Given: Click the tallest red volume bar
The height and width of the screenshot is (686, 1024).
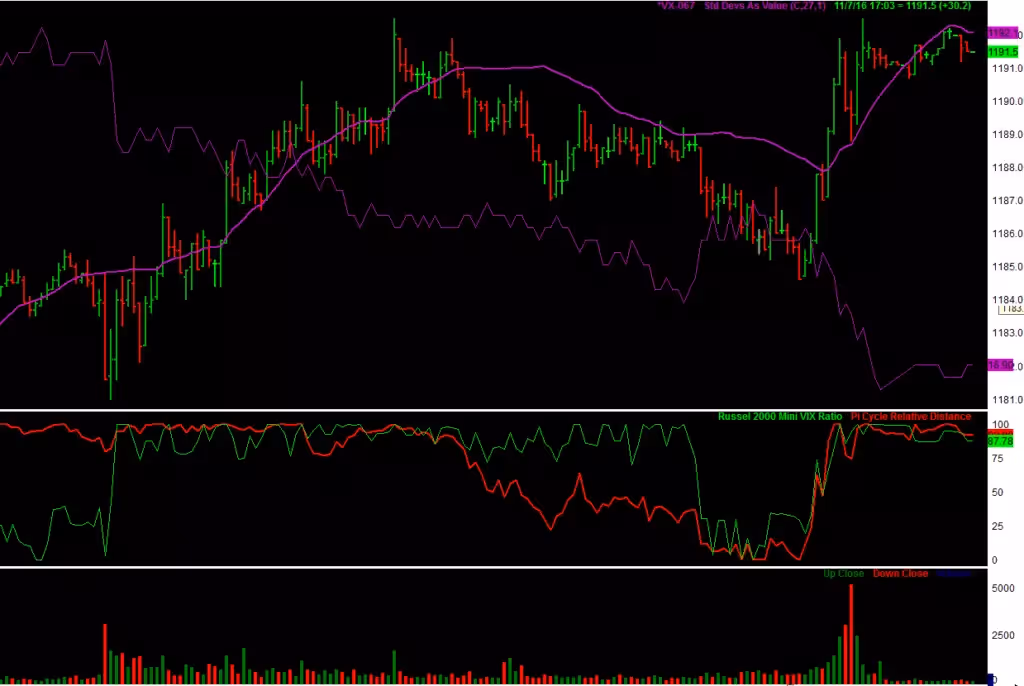Looking at the screenshot, I should (851, 634).
